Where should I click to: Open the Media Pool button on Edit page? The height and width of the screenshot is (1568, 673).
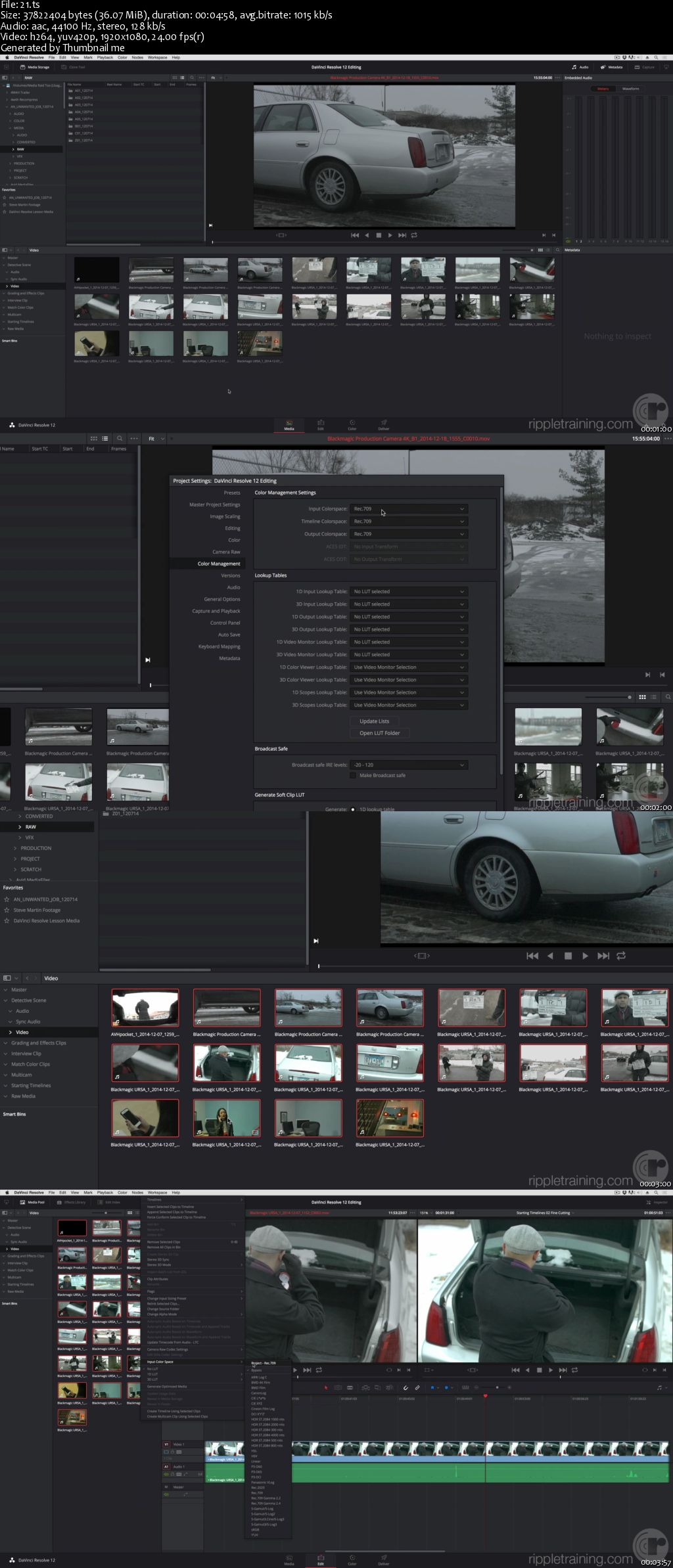pyautogui.click(x=33, y=1202)
